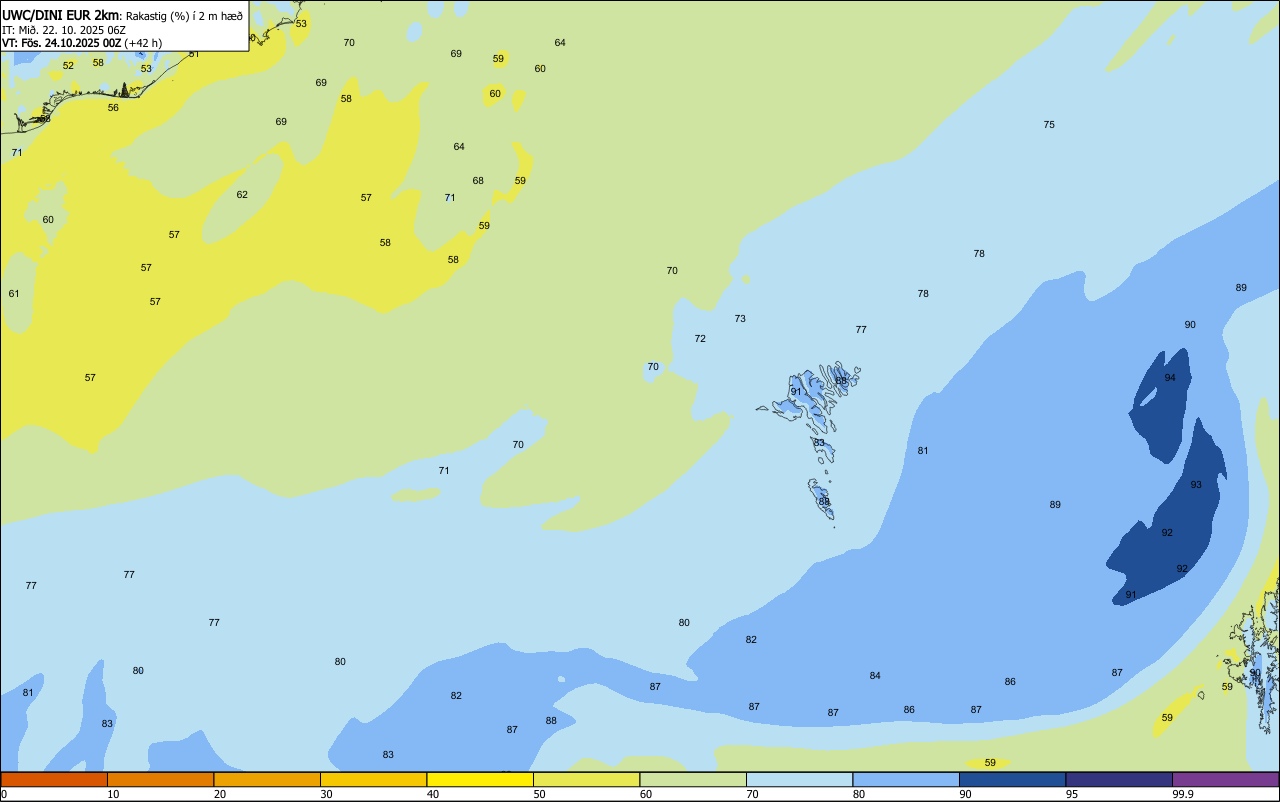
Task: Select the 60–70 light green legend segment
Action: pyautogui.click(x=693, y=779)
